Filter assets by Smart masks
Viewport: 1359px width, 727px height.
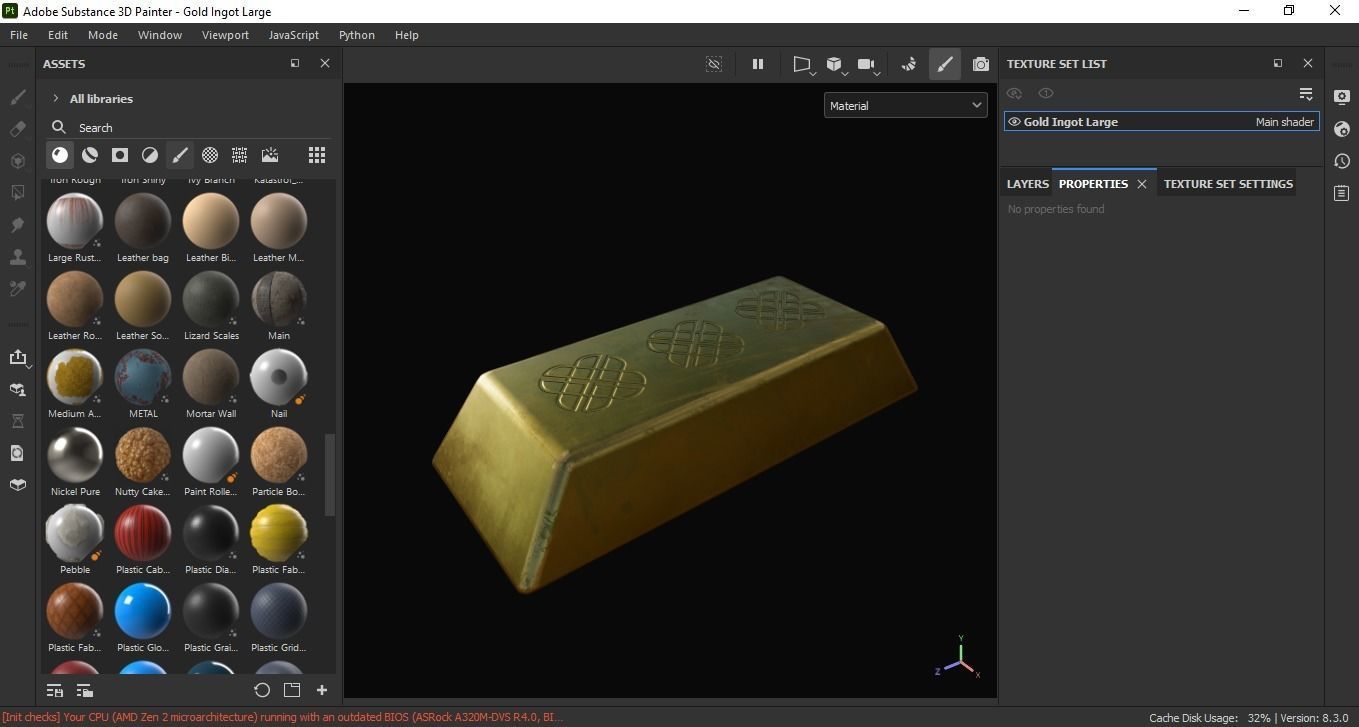pos(120,155)
